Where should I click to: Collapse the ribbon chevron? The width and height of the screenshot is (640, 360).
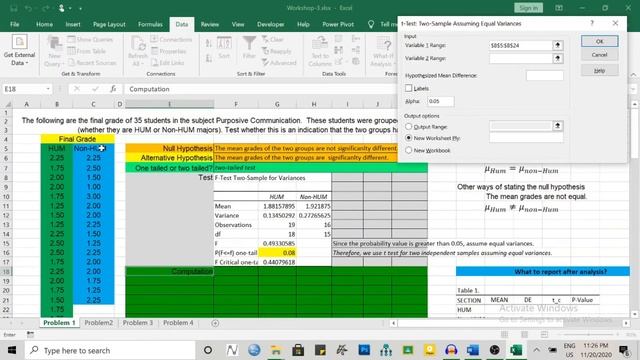[x=633, y=74]
